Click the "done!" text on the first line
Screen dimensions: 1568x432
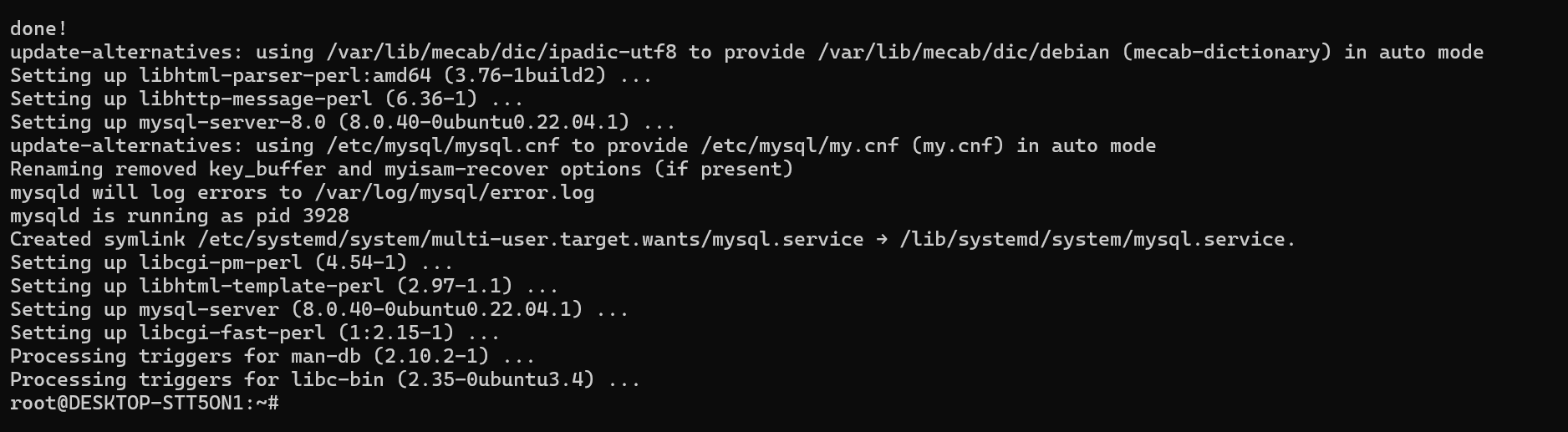38,28
